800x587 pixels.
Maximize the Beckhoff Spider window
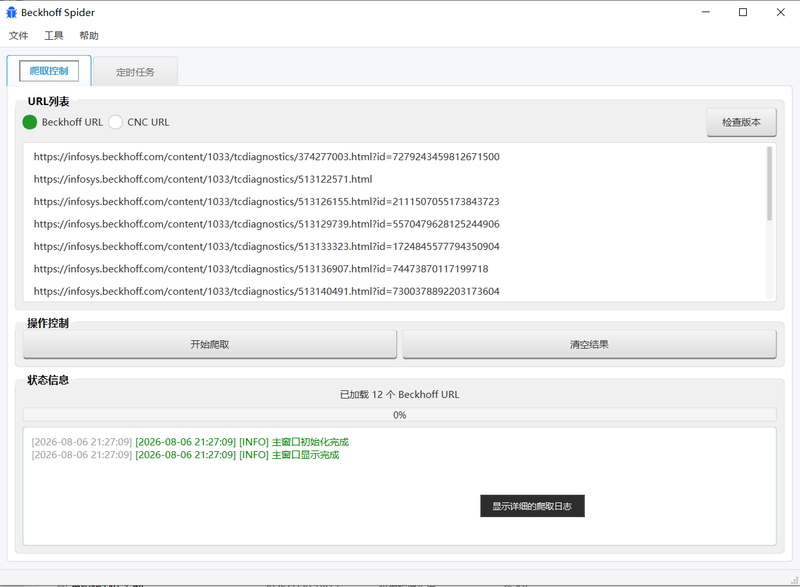click(743, 12)
